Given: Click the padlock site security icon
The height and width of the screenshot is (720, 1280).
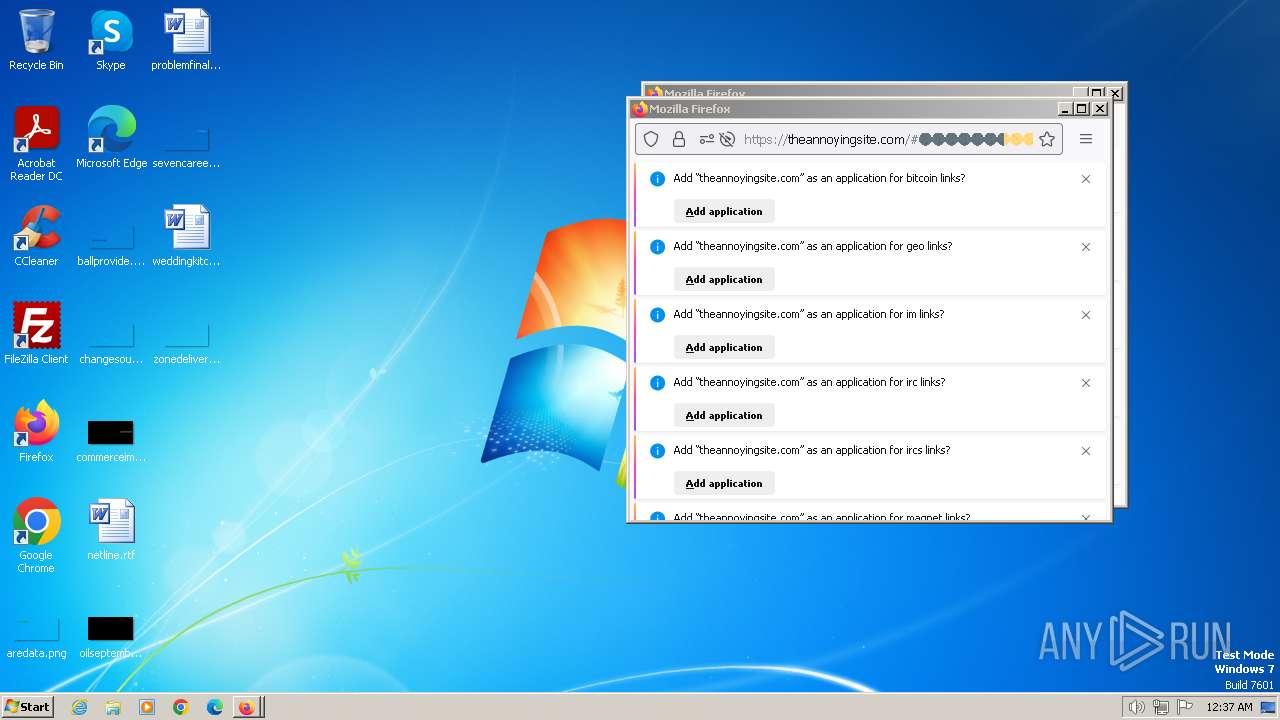Looking at the screenshot, I should [679, 139].
